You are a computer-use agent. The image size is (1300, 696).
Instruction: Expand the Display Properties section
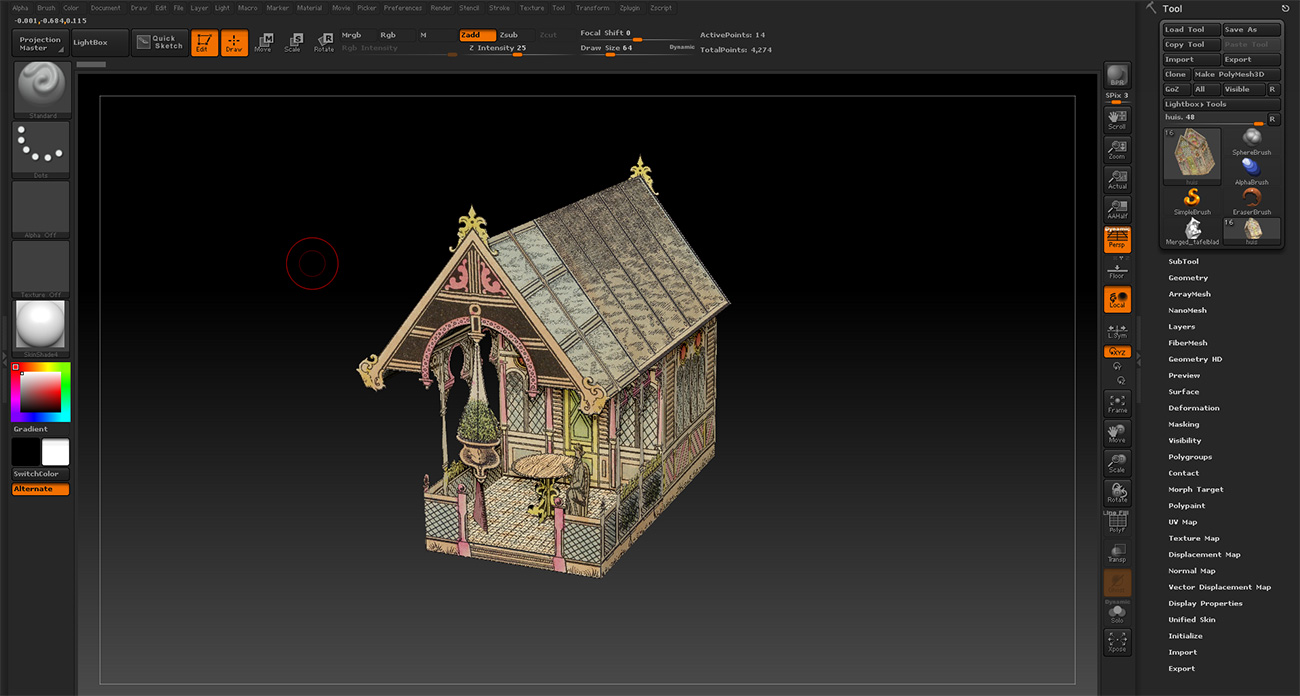pyautogui.click(x=1205, y=603)
